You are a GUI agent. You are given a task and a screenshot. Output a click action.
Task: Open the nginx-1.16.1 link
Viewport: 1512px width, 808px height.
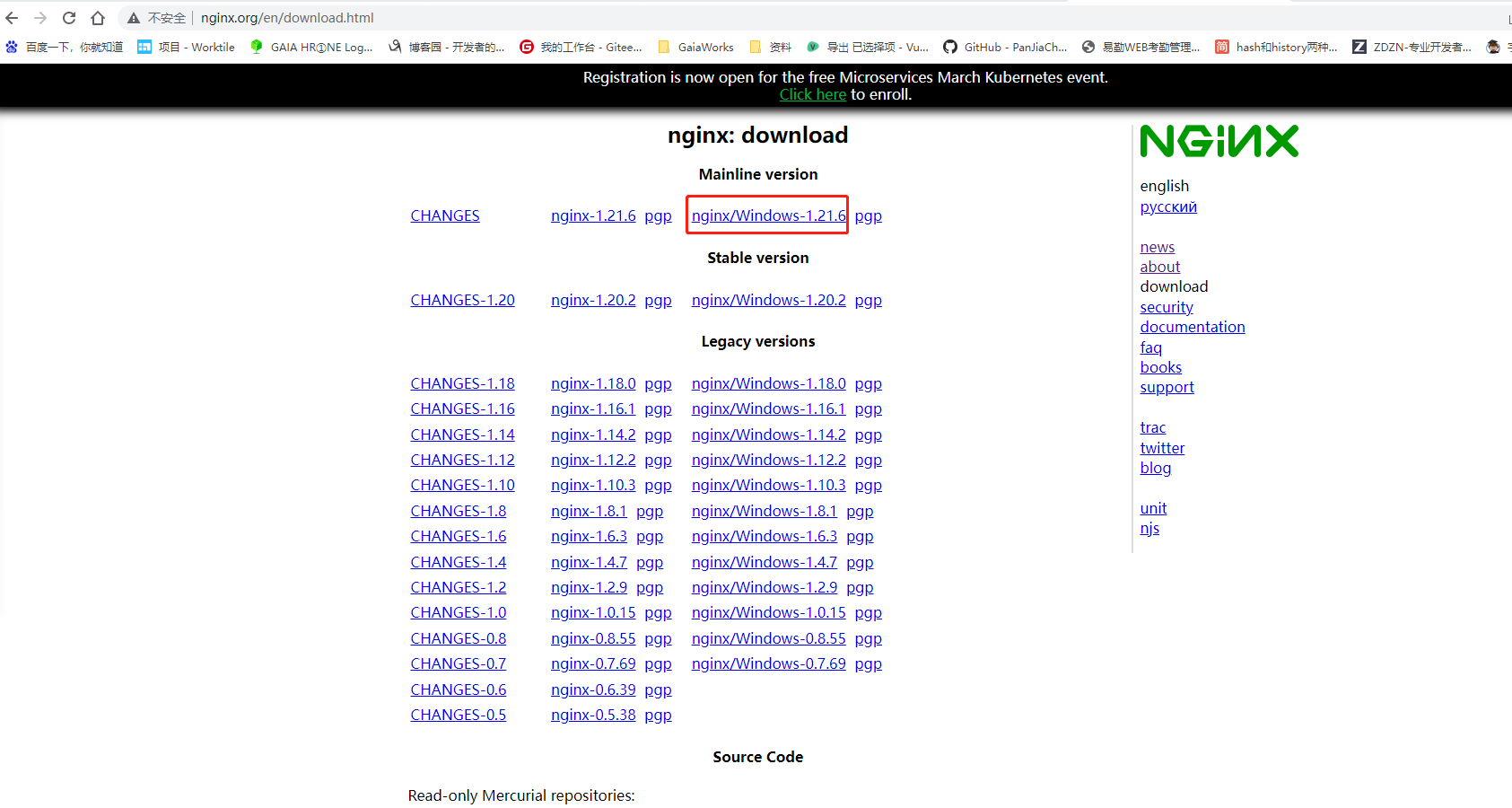pyautogui.click(x=593, y=408)
